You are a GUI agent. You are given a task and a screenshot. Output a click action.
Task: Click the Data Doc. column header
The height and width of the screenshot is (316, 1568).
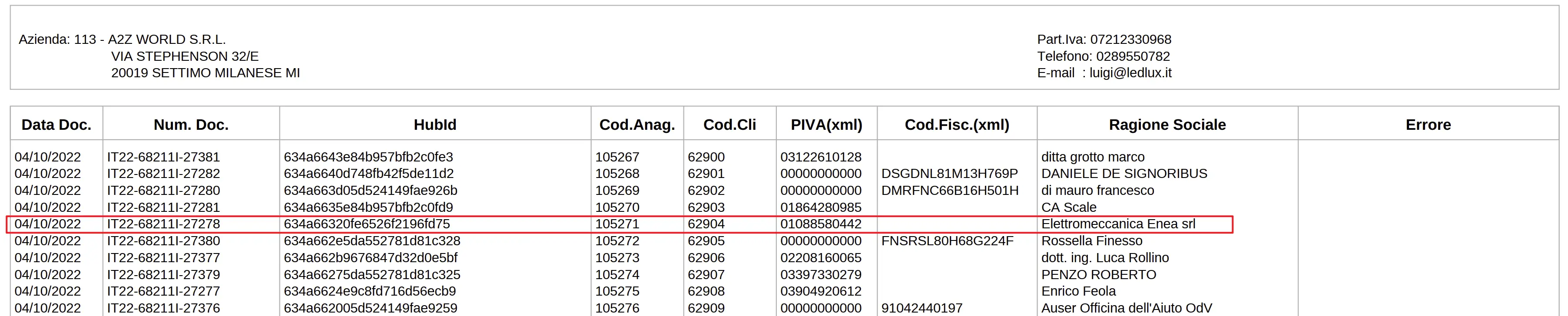(x=56, y=125)
